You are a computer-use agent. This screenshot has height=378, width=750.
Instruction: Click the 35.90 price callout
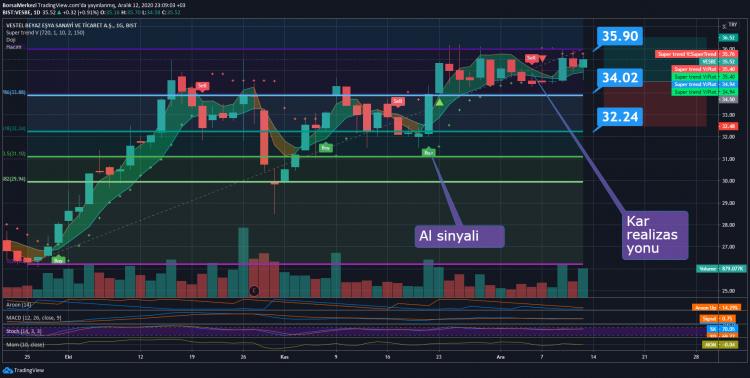[x=620, y=36]
